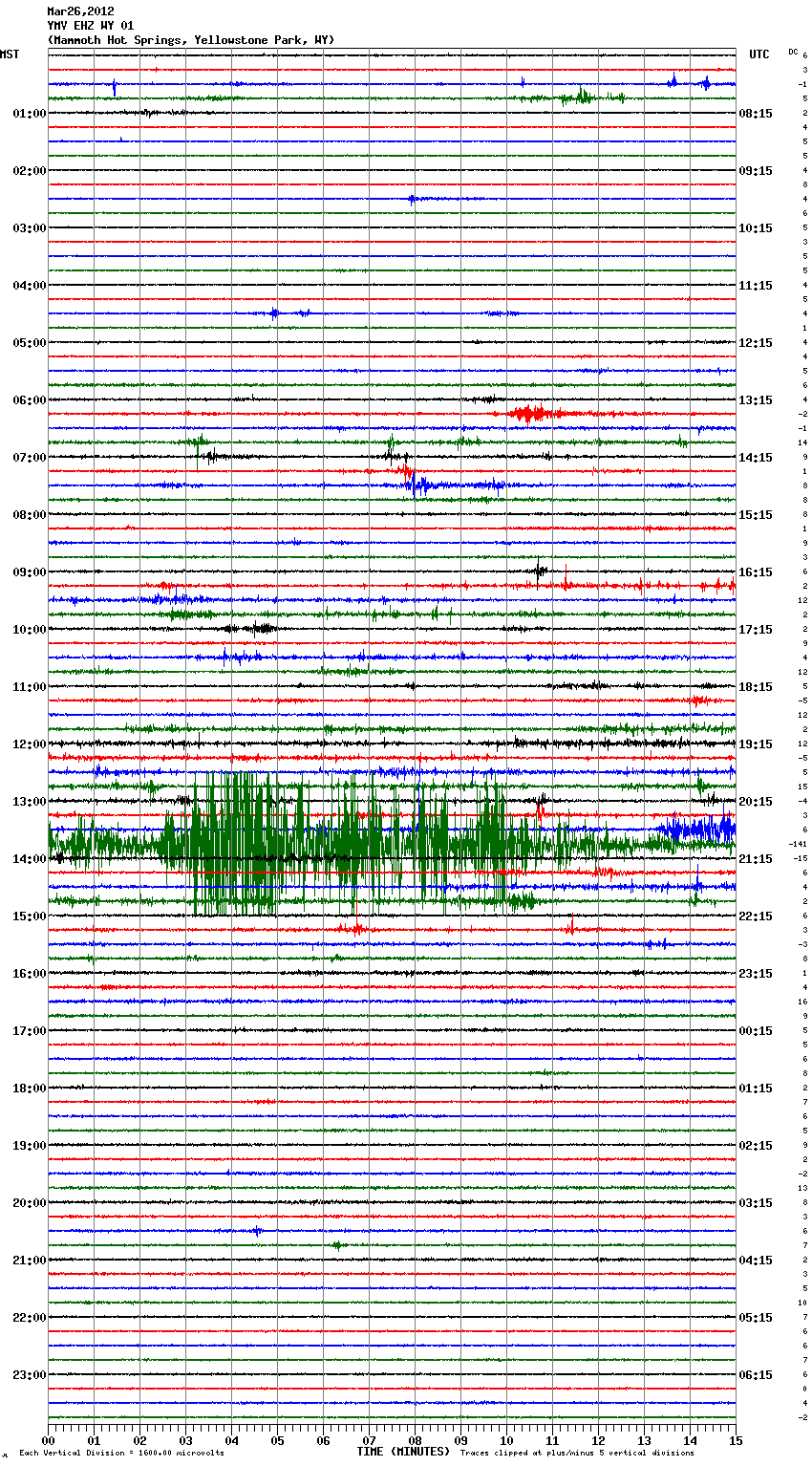This screenshot has height=1466, width=812.
Task: Select the 01:00 MST time label
Action: click(29, 114)
